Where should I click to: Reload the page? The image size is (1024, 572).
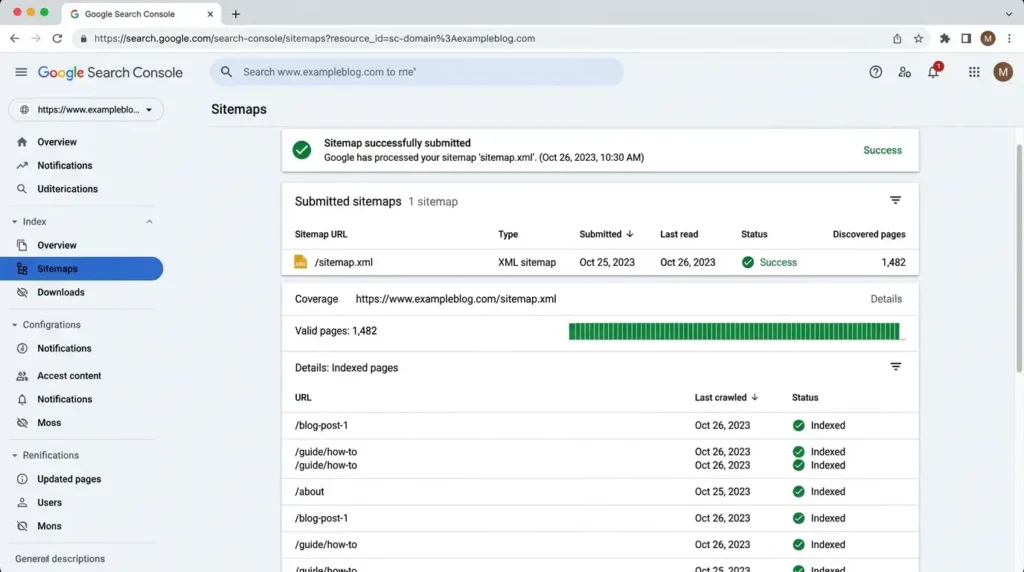pyautogui.click(x=57, y=39)
